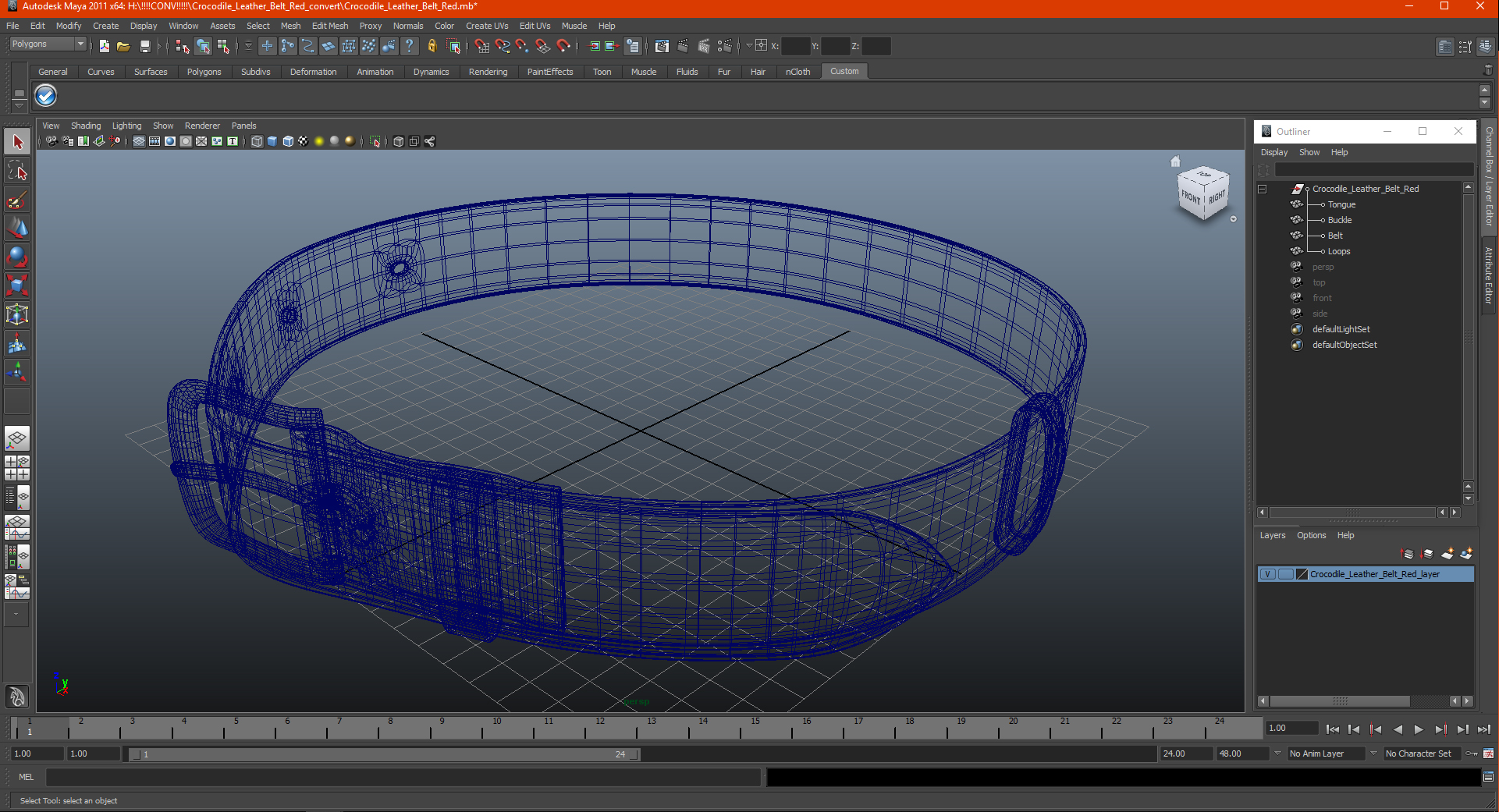Click the view cube home icon
1499x812 pixels.
click(x=1176, y=161)
